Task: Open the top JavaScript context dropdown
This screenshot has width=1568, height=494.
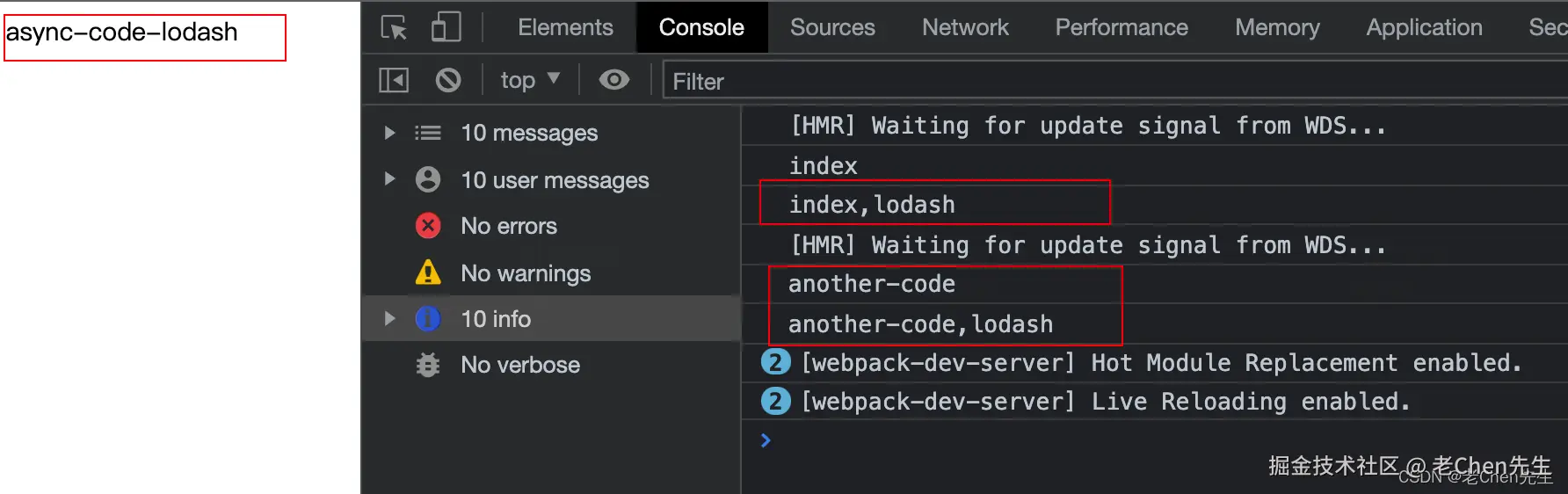Action: click(529, 81)
